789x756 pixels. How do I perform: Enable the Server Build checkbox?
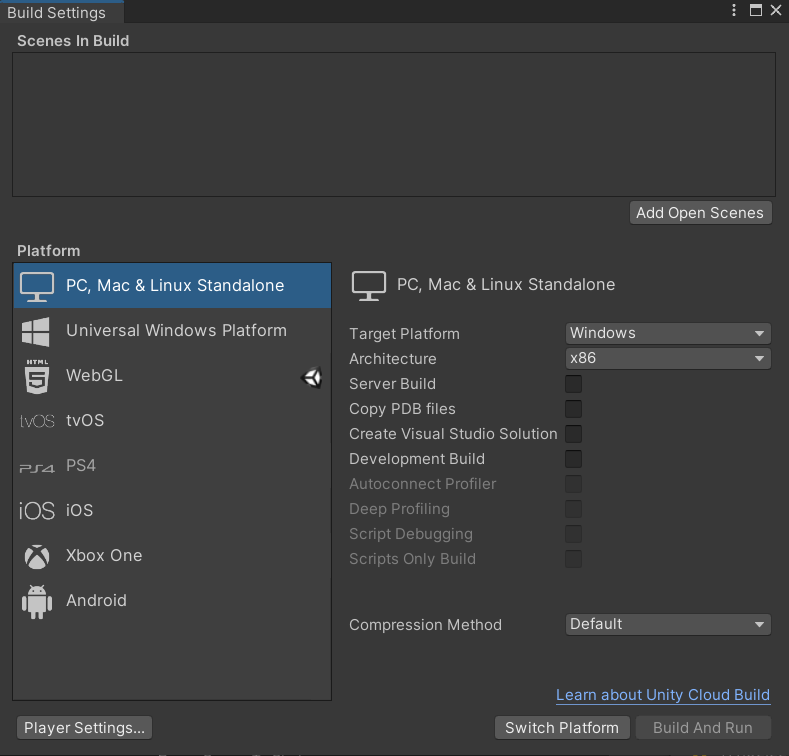(x=574, y=384)
